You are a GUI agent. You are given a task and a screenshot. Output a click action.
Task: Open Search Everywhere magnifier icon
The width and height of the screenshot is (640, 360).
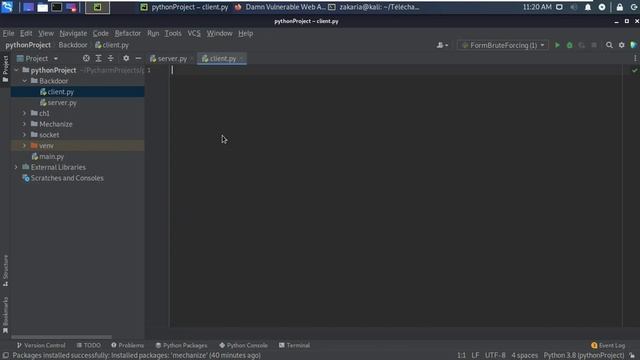click(609, 45)
